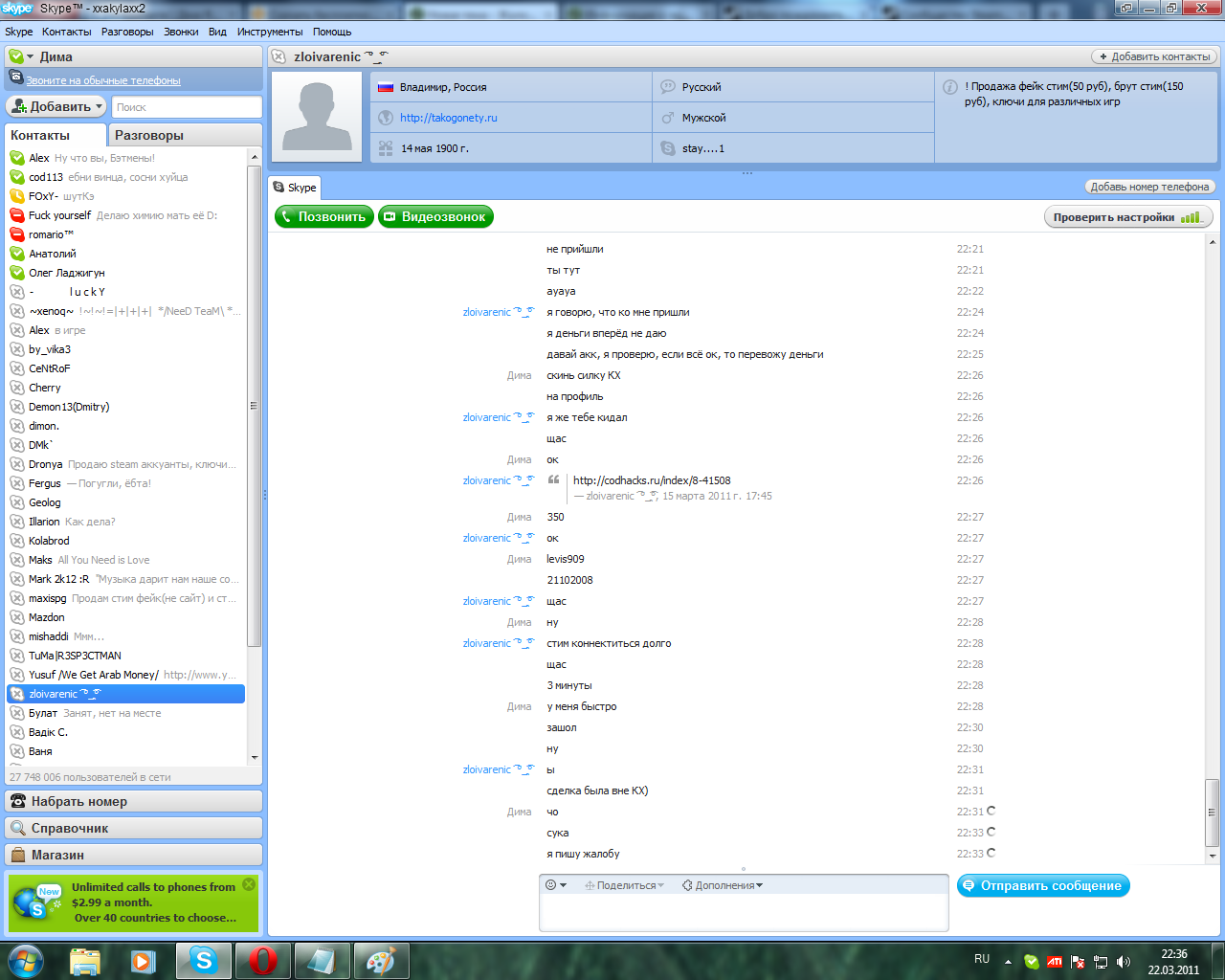Select contact Illarion
The image size is (1225, 980).
[125, 522]
